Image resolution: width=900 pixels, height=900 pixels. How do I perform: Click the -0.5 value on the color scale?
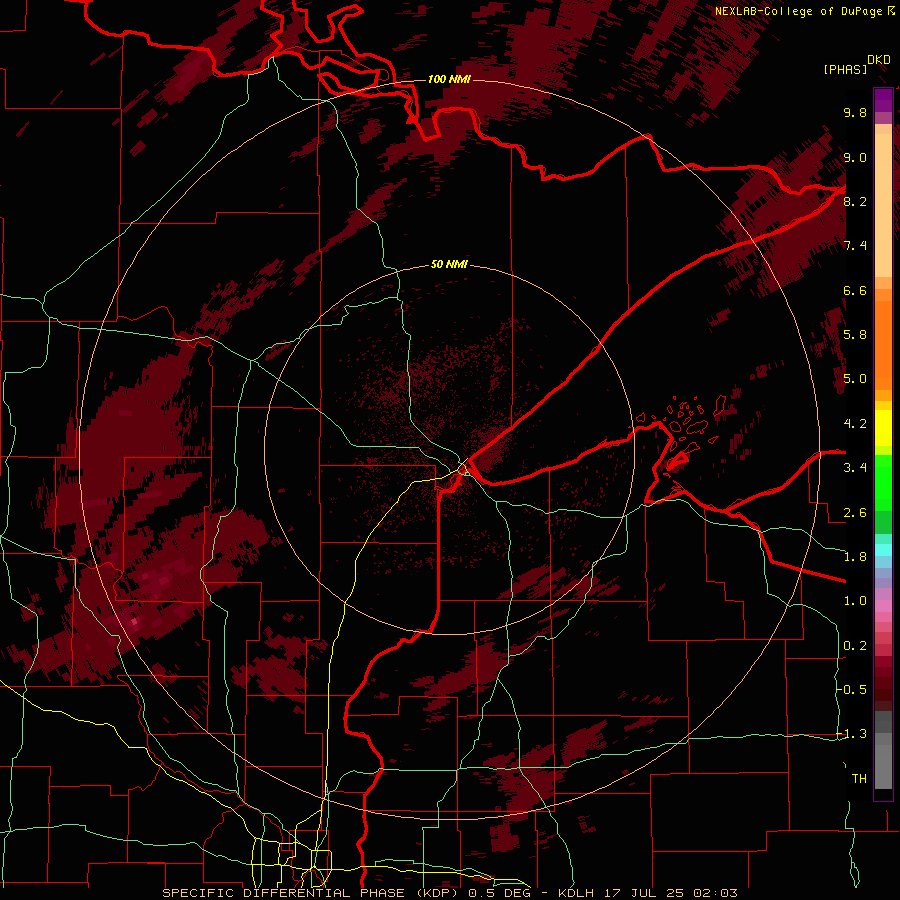[852, 690]
